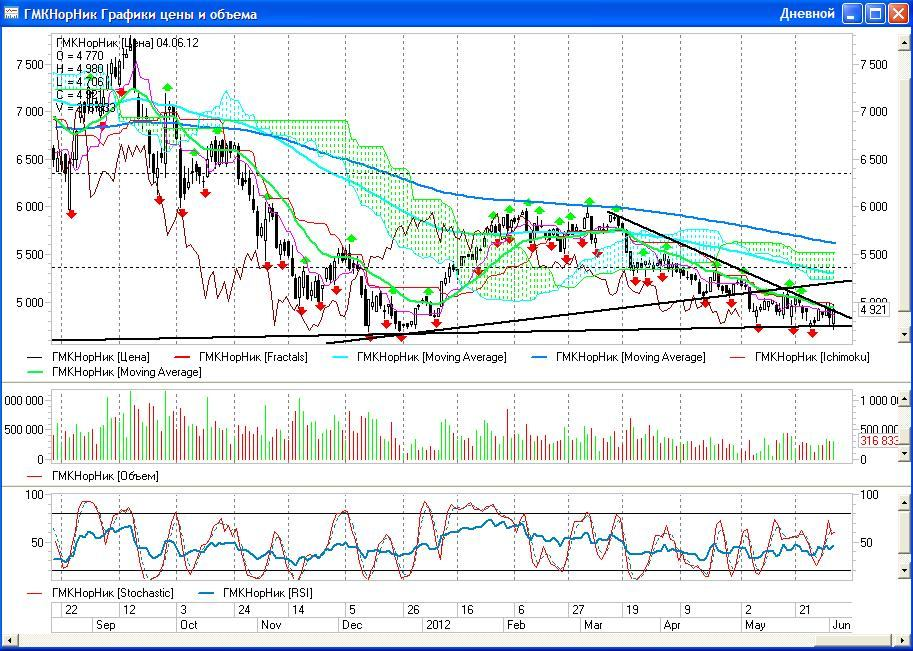Viewport: 913px width, 651px height.
Task: Click the day label 22 on the time axis
Action: pyautogui.click(x=72, y=610)
